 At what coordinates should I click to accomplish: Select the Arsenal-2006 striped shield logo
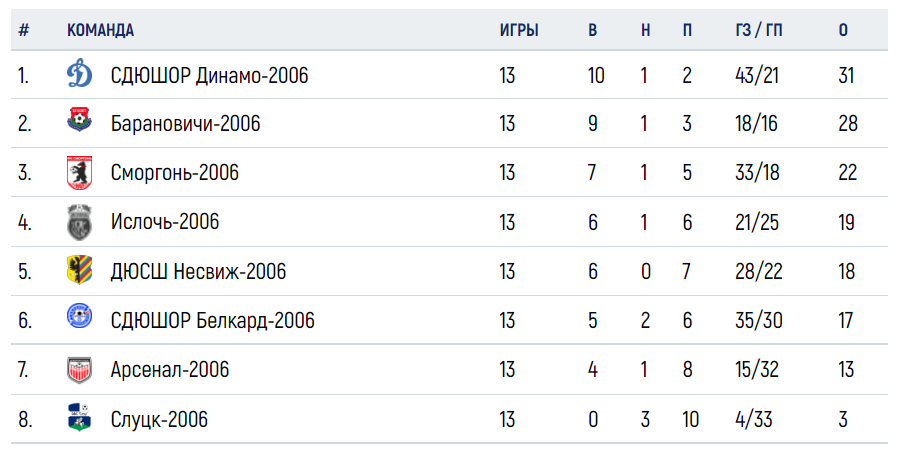point(80,370)
